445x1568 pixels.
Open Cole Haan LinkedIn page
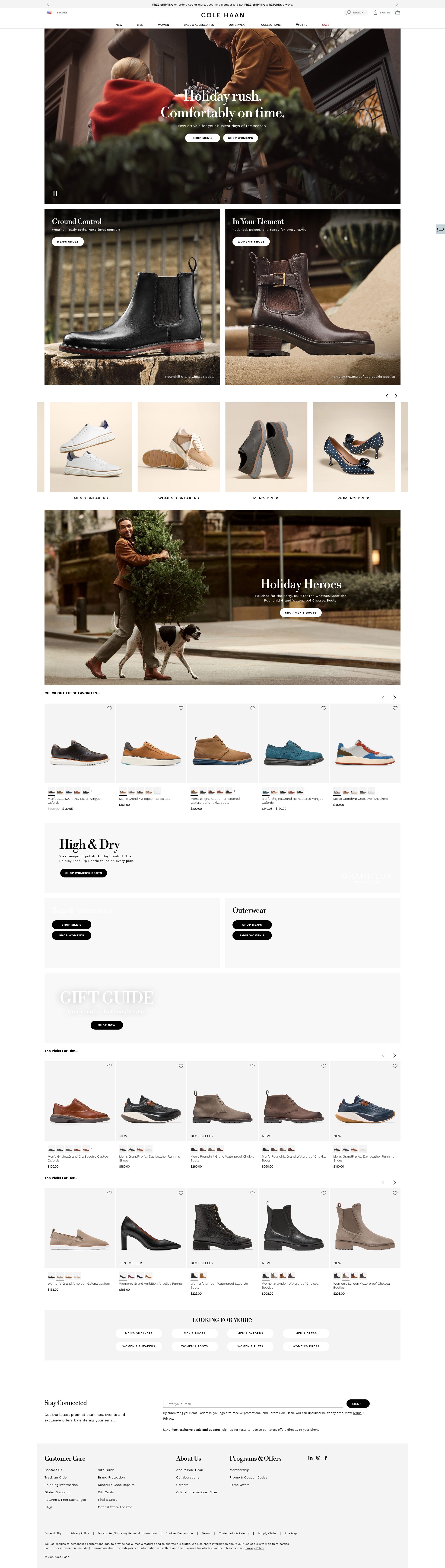pos(311,1458)
